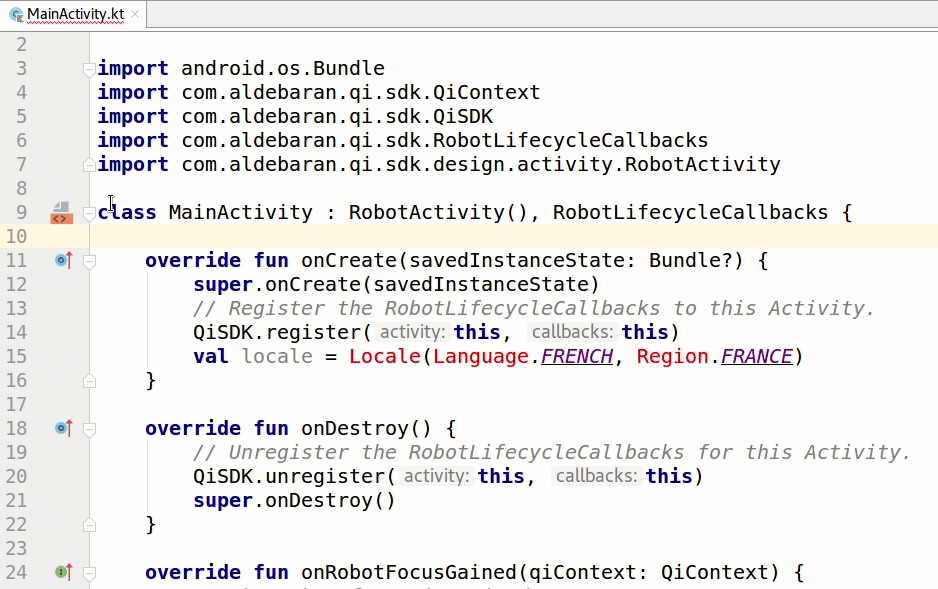Click the 'activity:' hint in QiSDK.register call
The image size is (938, 589).
click(412, 332)
